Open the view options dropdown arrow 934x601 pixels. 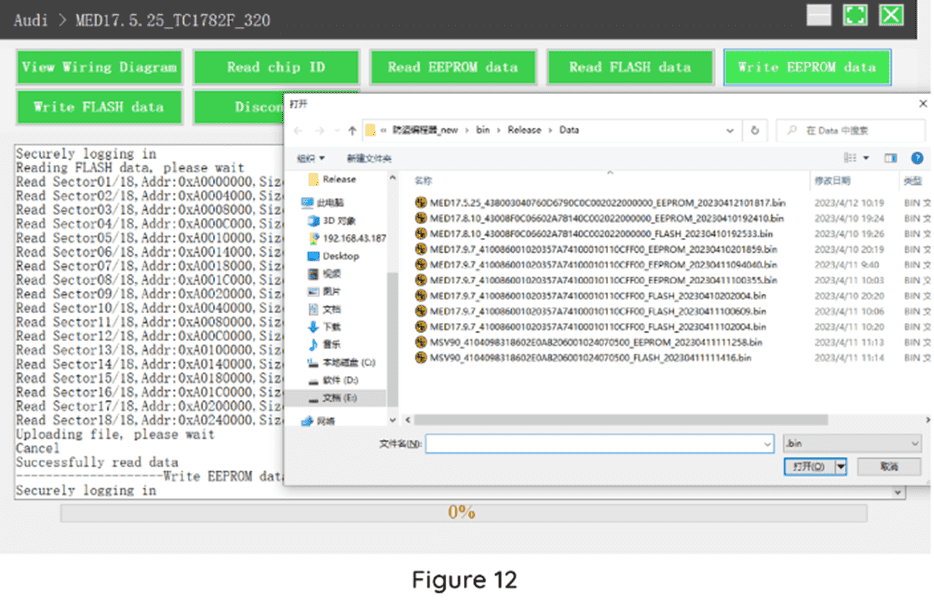(x=866, y=158)
